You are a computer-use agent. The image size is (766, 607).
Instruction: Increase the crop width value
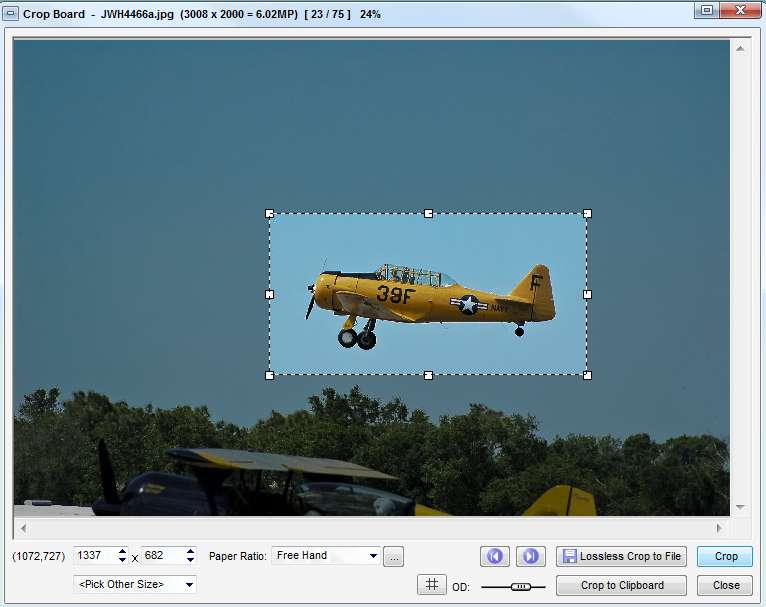pyautogui.click(x=122, y=551)
